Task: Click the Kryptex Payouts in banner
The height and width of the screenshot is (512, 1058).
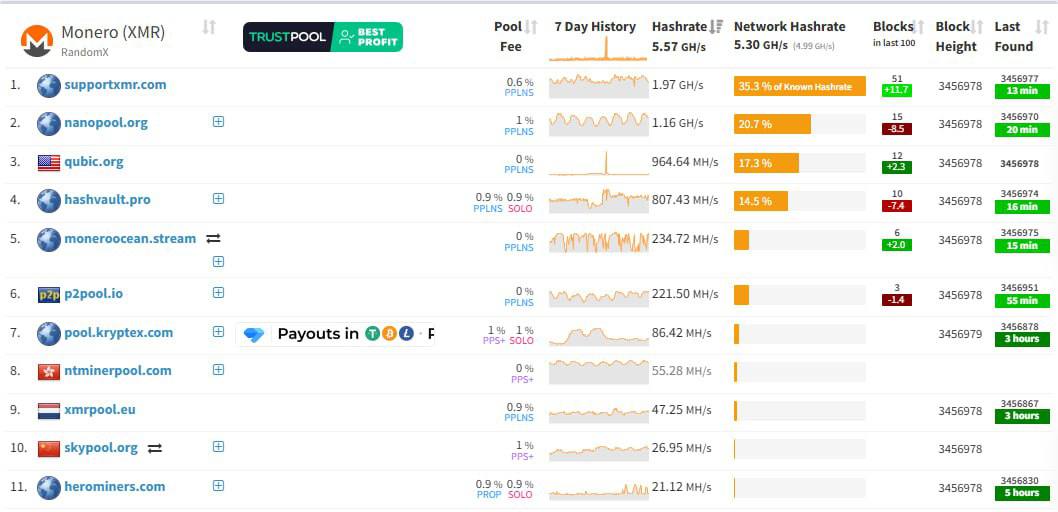Action: click(335, 334)
